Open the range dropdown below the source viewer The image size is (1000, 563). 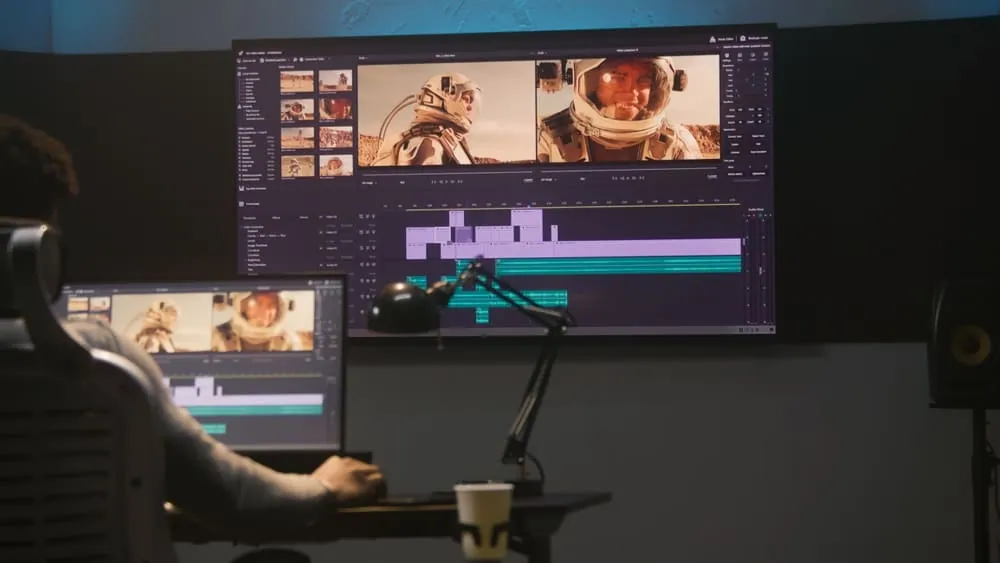369,183
